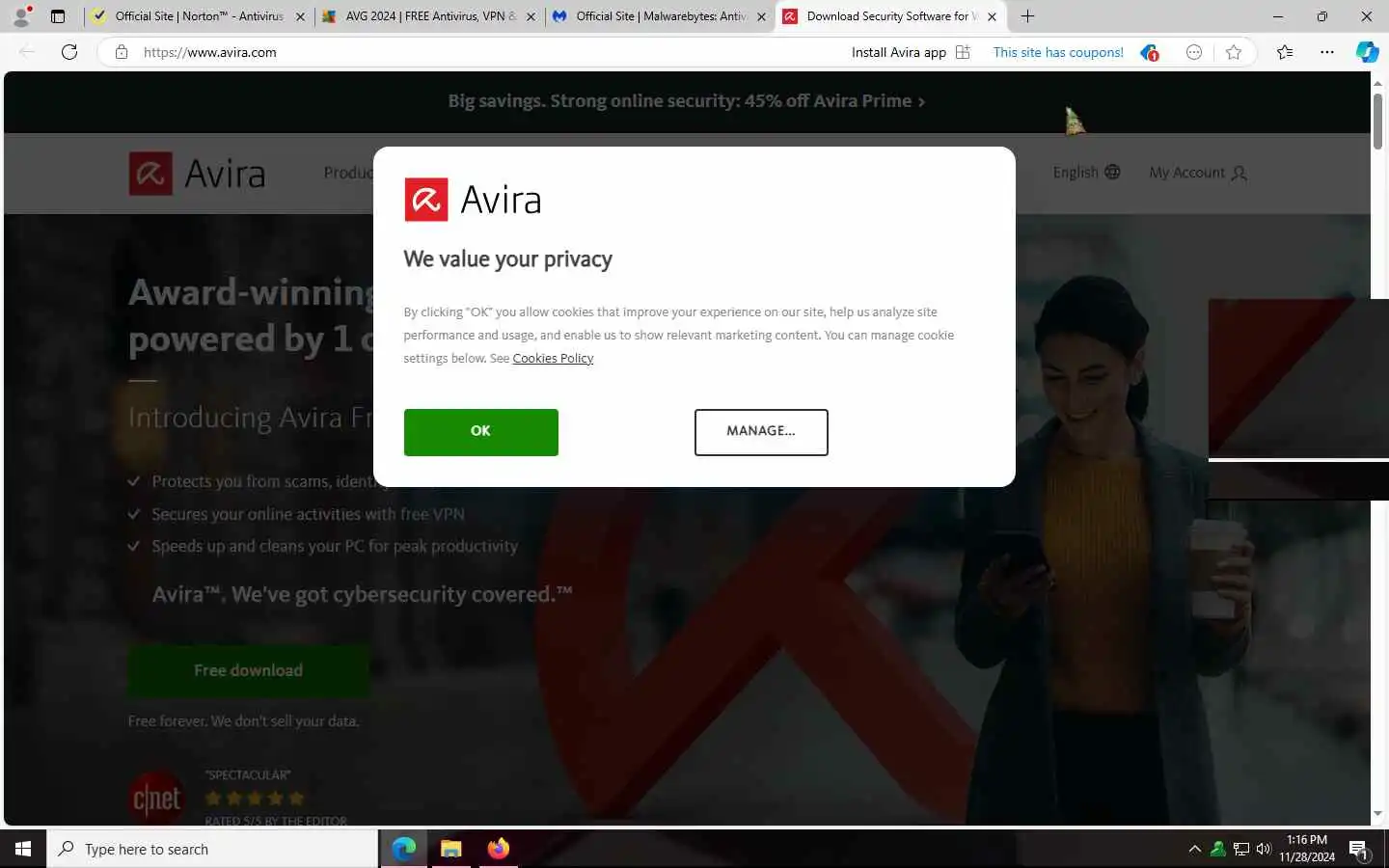Screen dimensions: 1389x868
Task: Open the shopping coupons tag icon
Action: point(1149,52)
